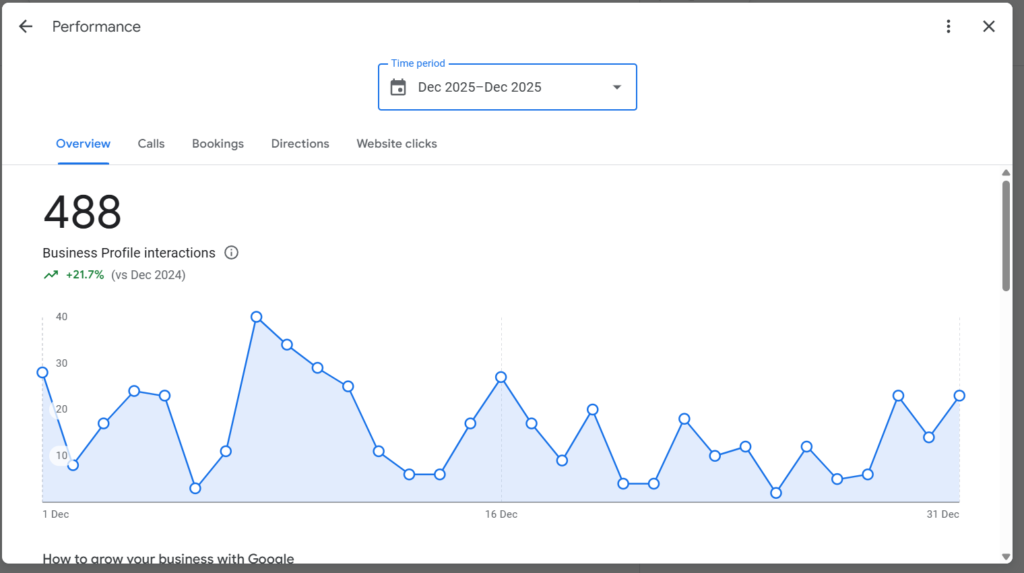This screenshot has width=1024, height=573.
Task: Close the Performance panel with the X
Action: point(988,27)
